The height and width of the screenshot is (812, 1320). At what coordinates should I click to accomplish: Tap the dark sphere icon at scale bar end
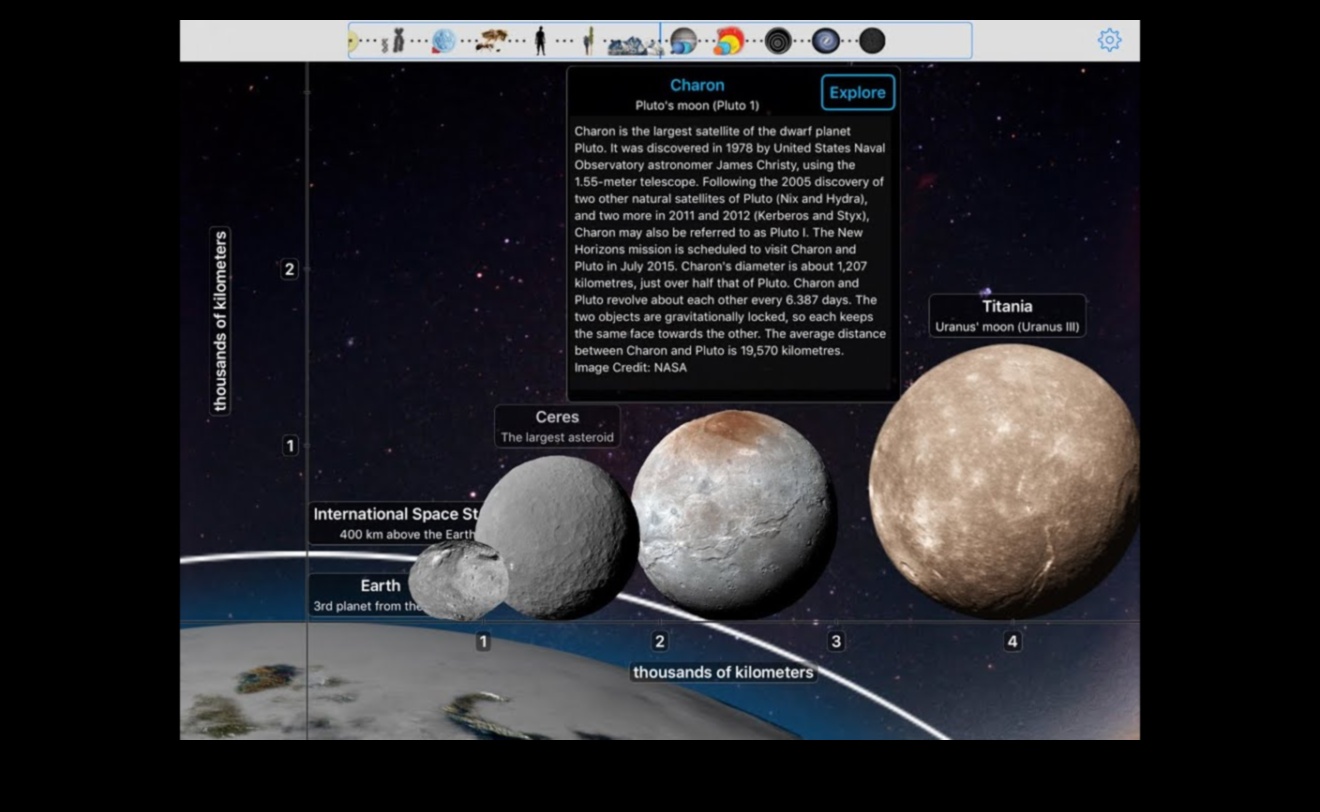(872, 41)
